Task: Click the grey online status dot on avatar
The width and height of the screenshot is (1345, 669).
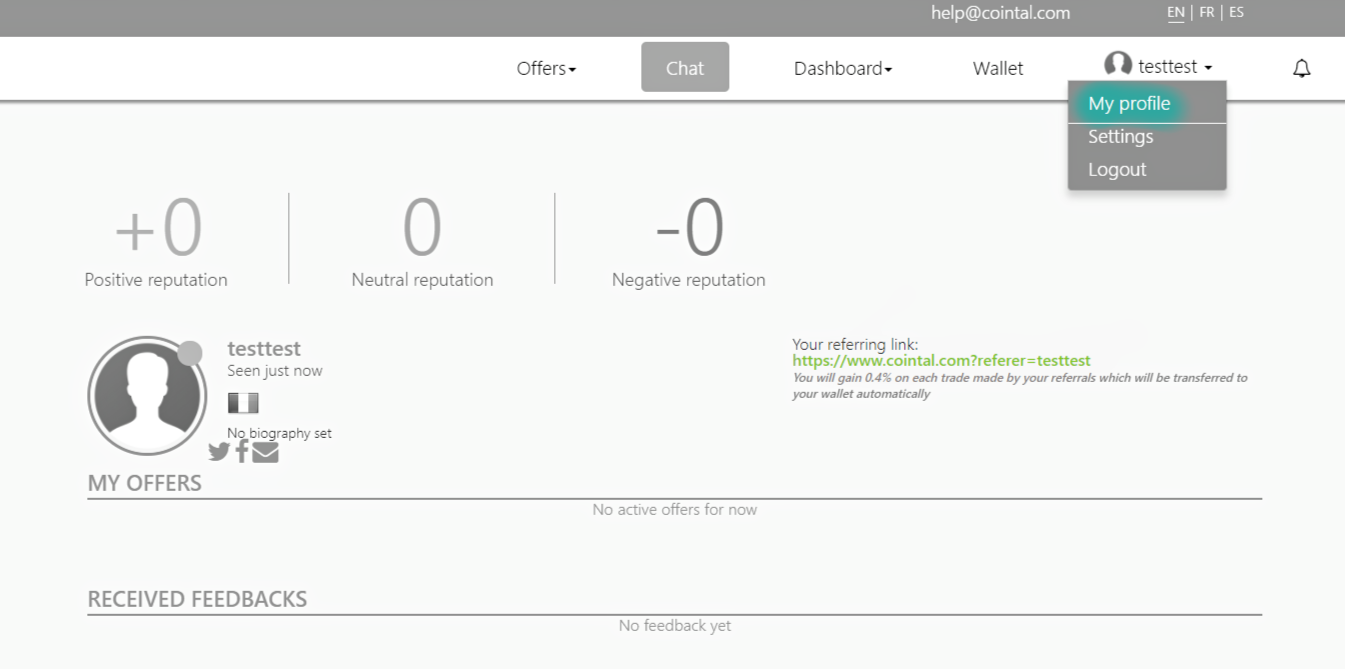Action: coord(190,353)
